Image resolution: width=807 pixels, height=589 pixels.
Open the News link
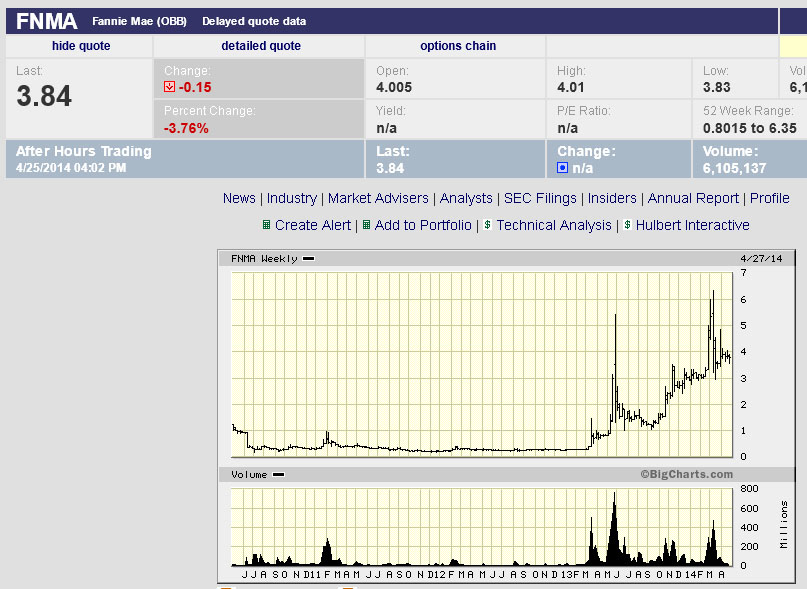[x=239, y=198]
